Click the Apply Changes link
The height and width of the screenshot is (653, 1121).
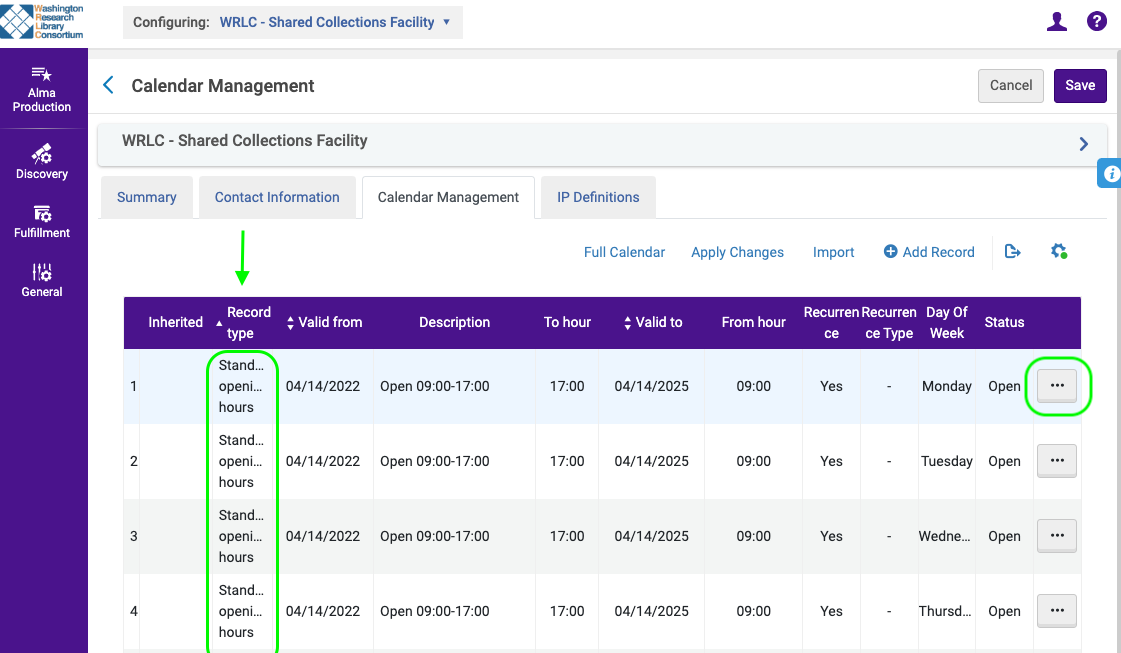737,252
